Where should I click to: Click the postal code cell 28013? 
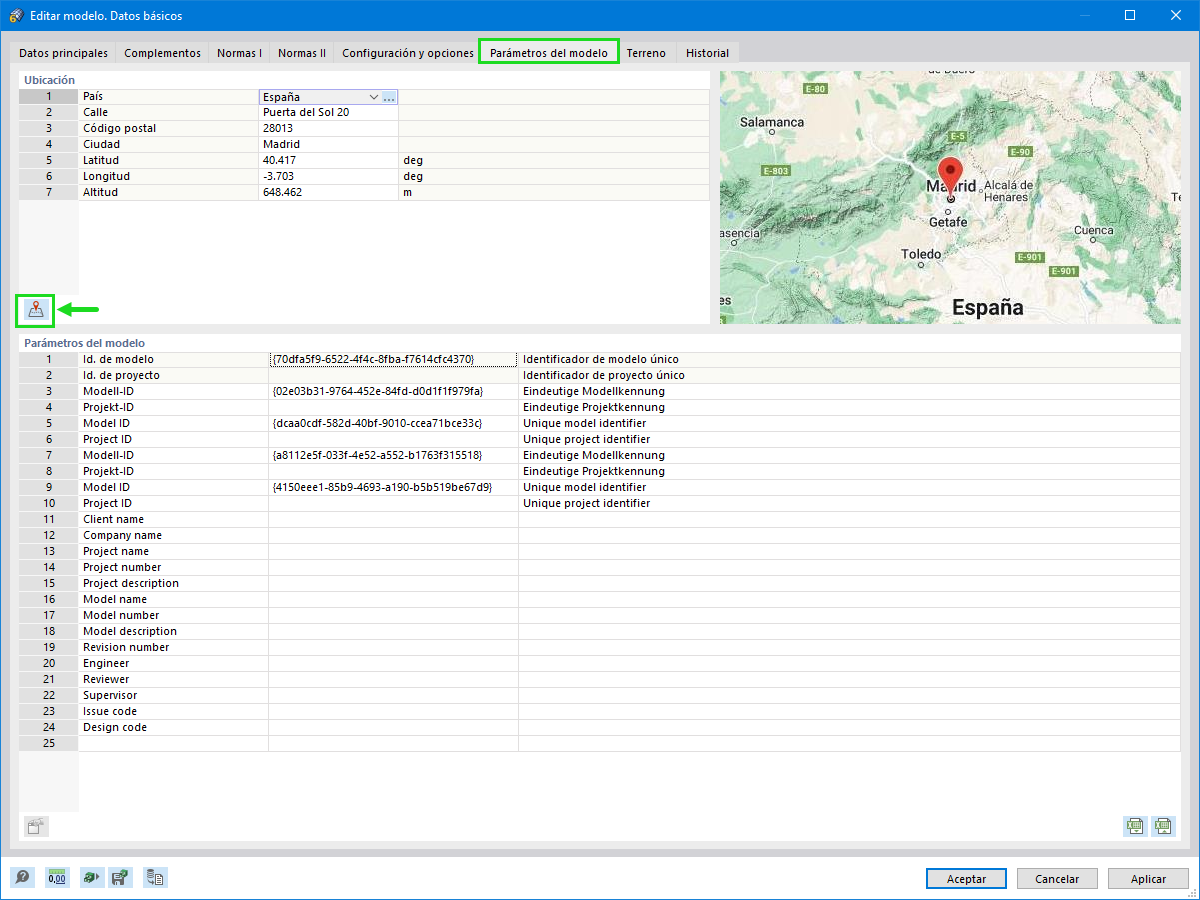point(328,128)
